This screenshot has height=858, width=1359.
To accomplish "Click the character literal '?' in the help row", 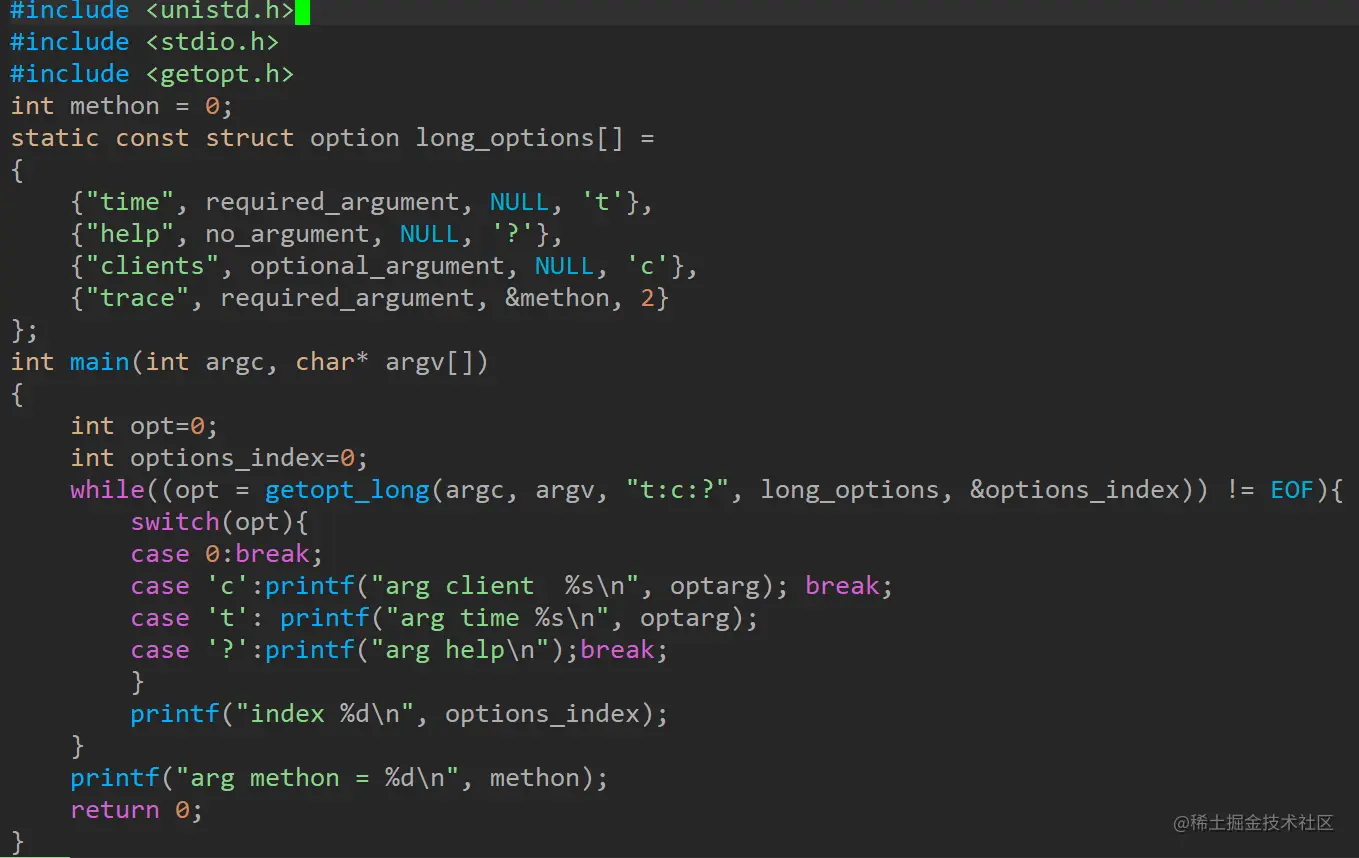I will (512, 234).
